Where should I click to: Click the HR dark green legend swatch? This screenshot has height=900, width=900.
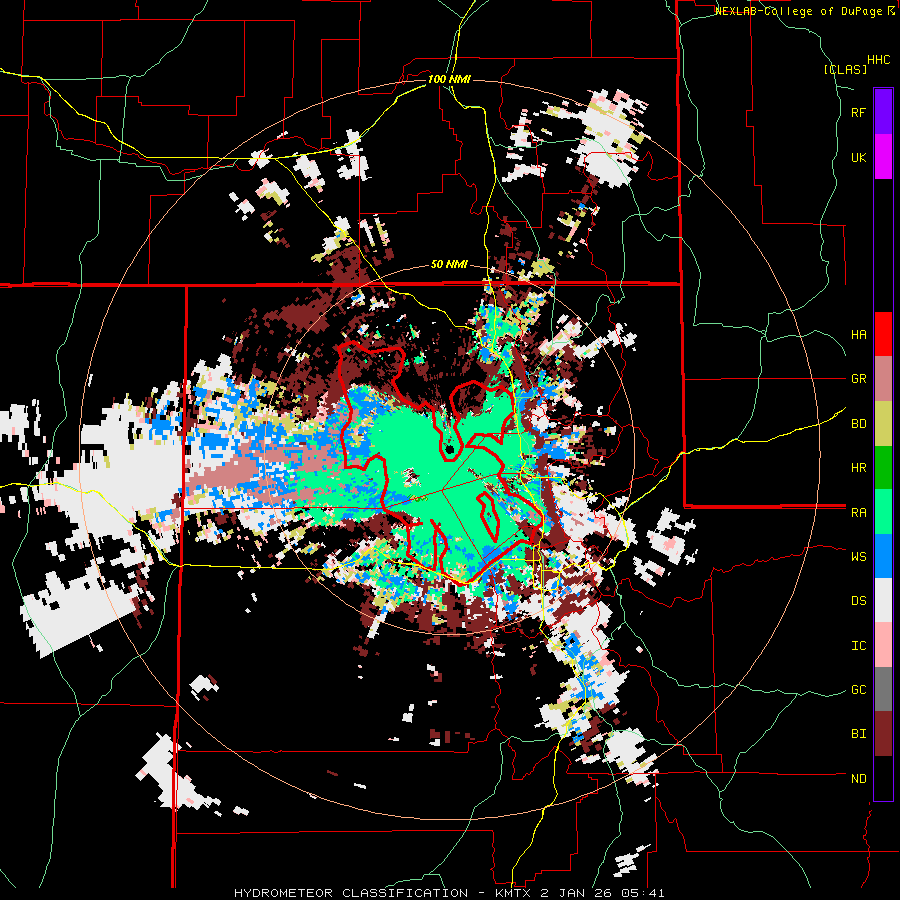(x=883, y=467)
